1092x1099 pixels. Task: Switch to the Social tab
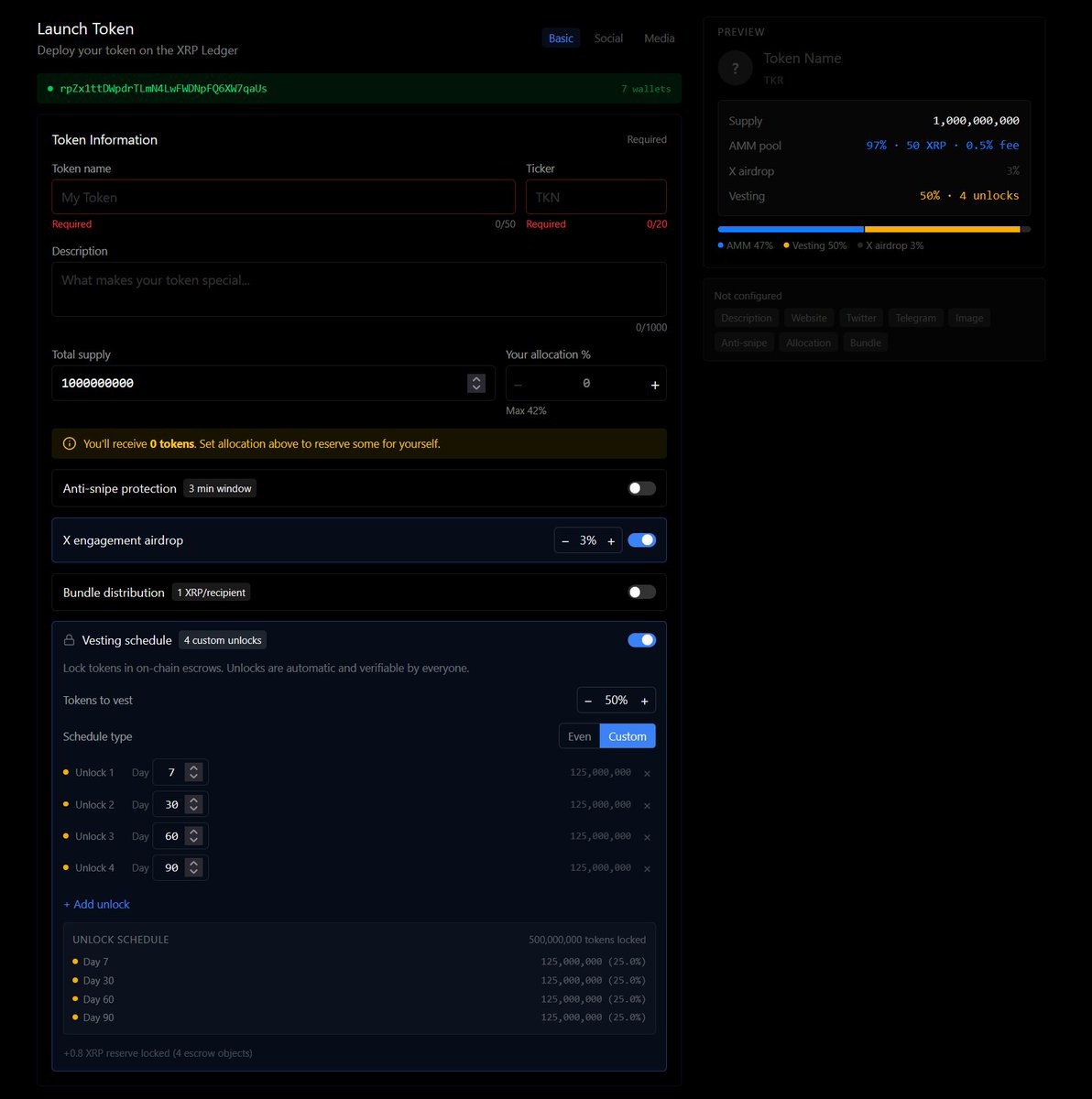coord(608,38)
